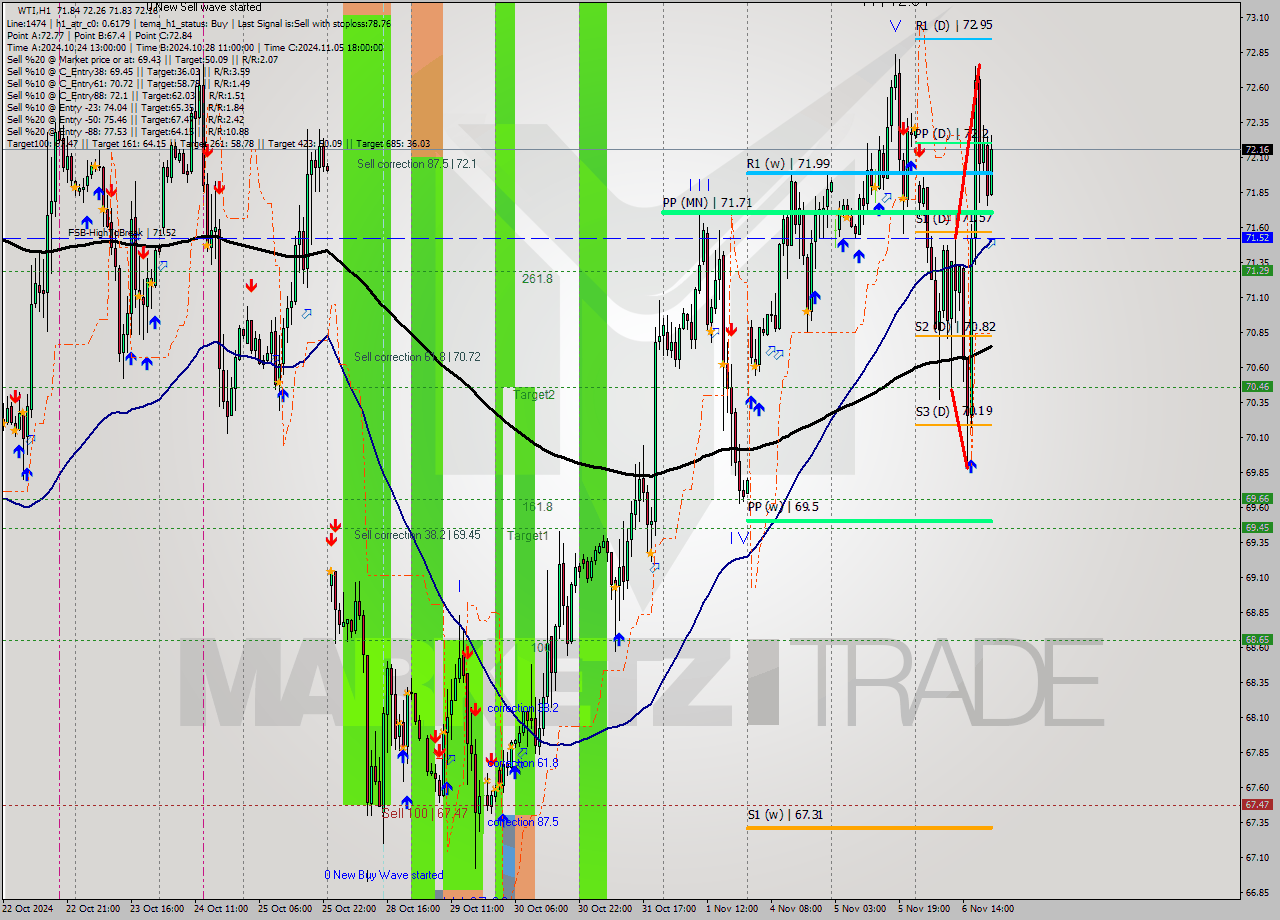The width and height of the screenshot is (1280, 920).
Task: Select the '0 New Sell wave started' label
Action: point(204,8)
